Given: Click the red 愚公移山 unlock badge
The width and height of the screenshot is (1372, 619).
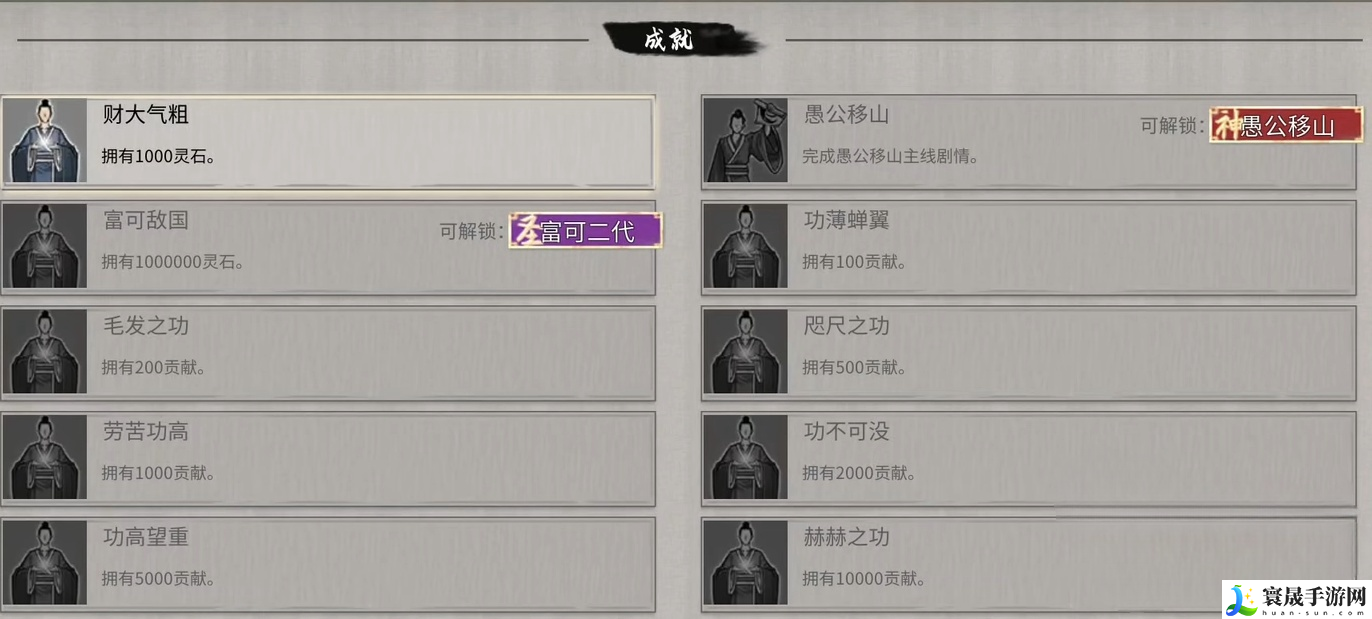Looking at the screenshot, I should 1286,125.
